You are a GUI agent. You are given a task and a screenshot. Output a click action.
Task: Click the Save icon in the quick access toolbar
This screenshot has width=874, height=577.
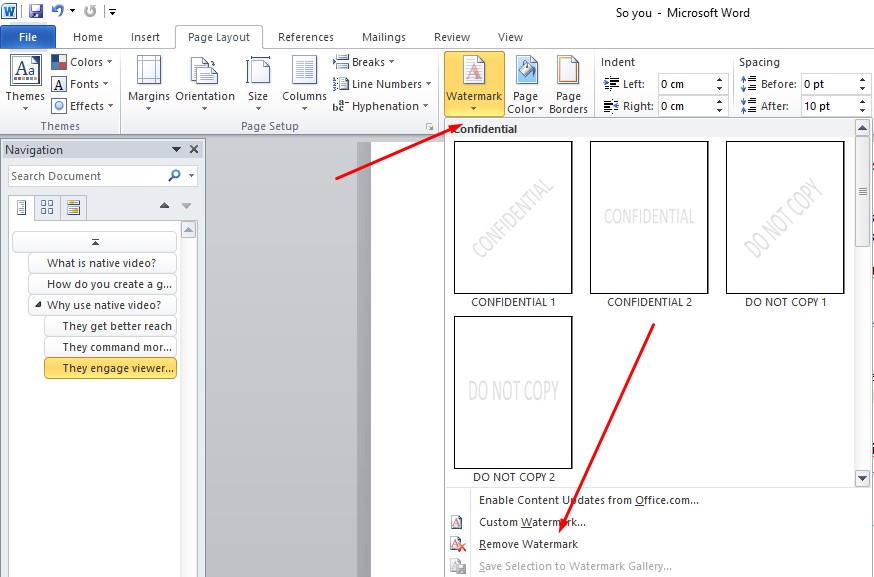coord(36,12)
